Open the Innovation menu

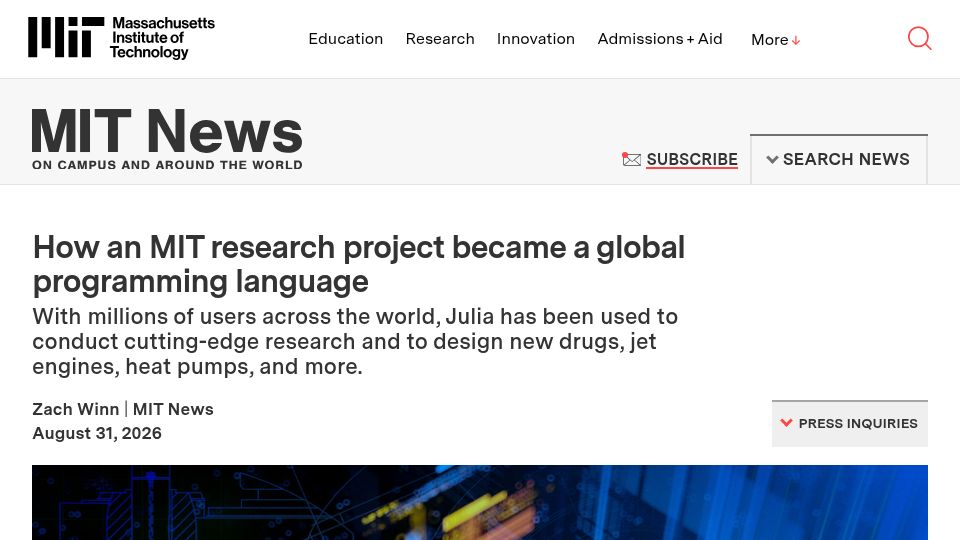(x=536, y=39)
